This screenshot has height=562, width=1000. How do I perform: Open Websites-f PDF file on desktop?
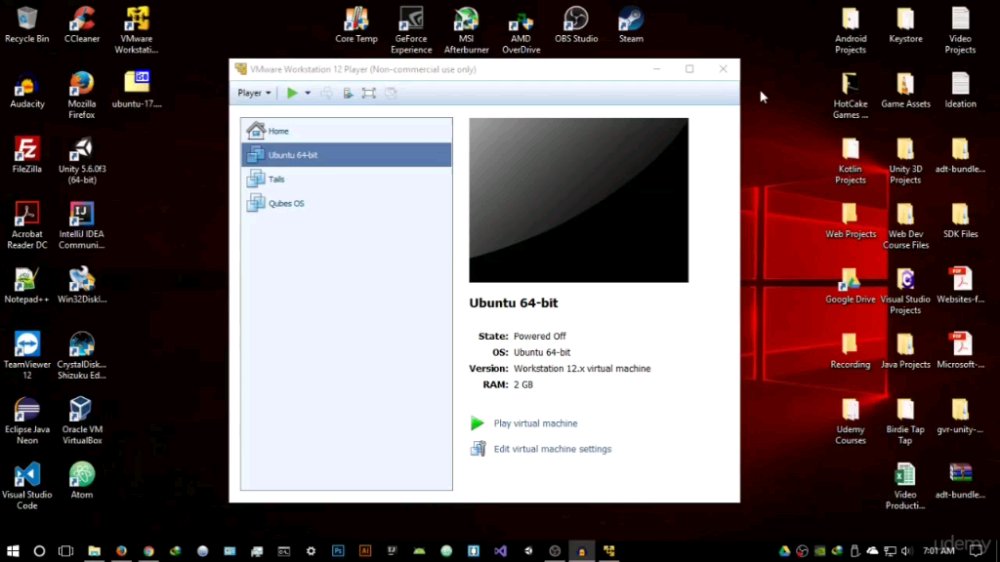click(x=960, y=286)
